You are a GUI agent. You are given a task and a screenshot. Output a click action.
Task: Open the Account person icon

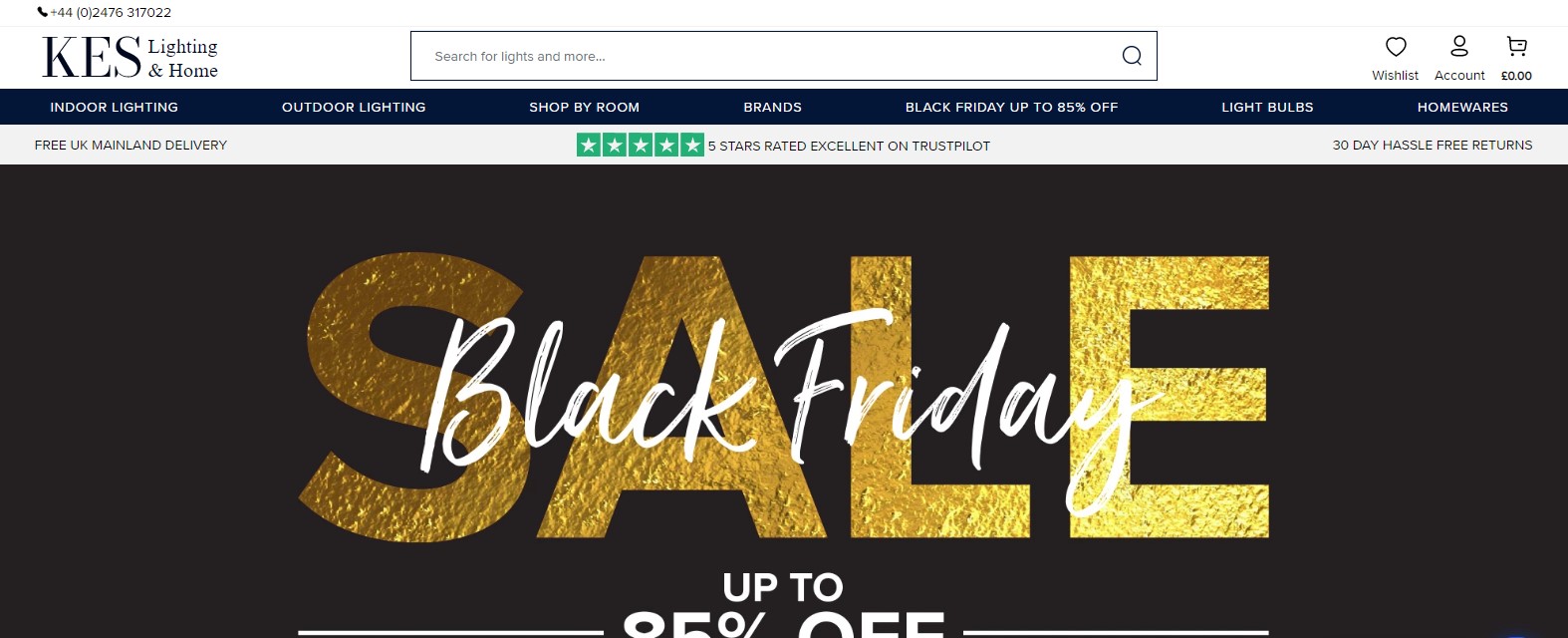pos(1459,46)
